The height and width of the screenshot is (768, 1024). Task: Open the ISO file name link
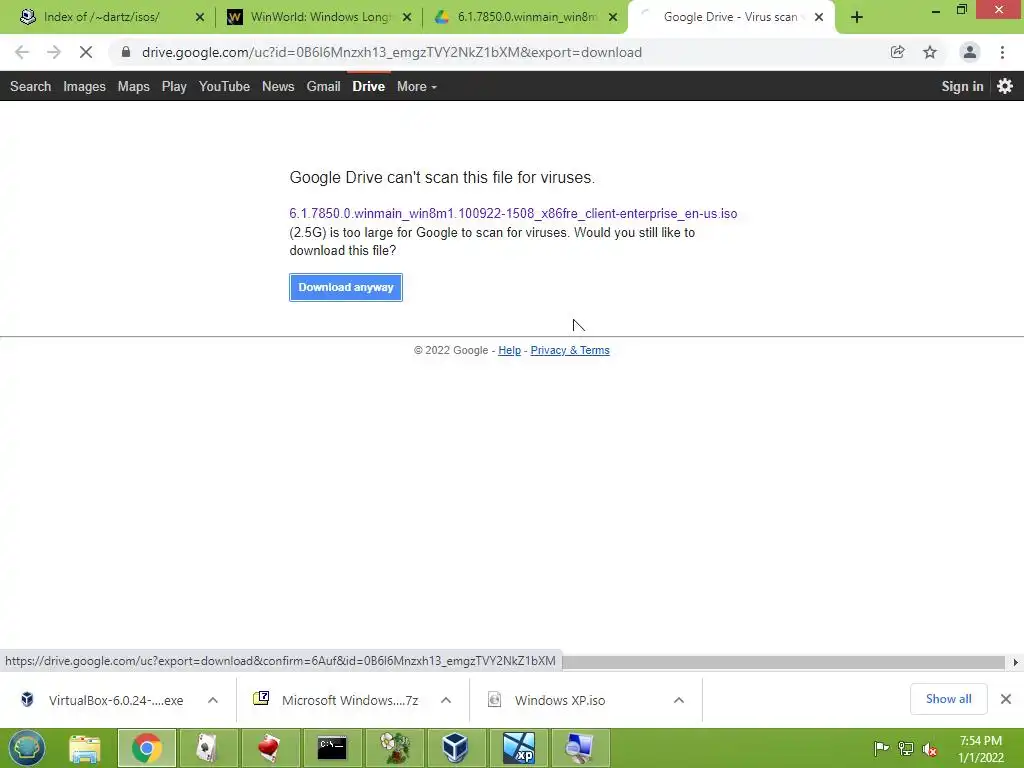(x=513, y=214)
